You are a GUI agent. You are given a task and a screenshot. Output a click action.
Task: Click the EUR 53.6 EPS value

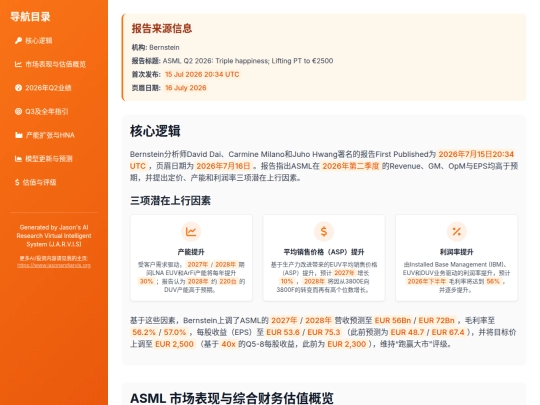pyautogui.click(x=283, y=332)
